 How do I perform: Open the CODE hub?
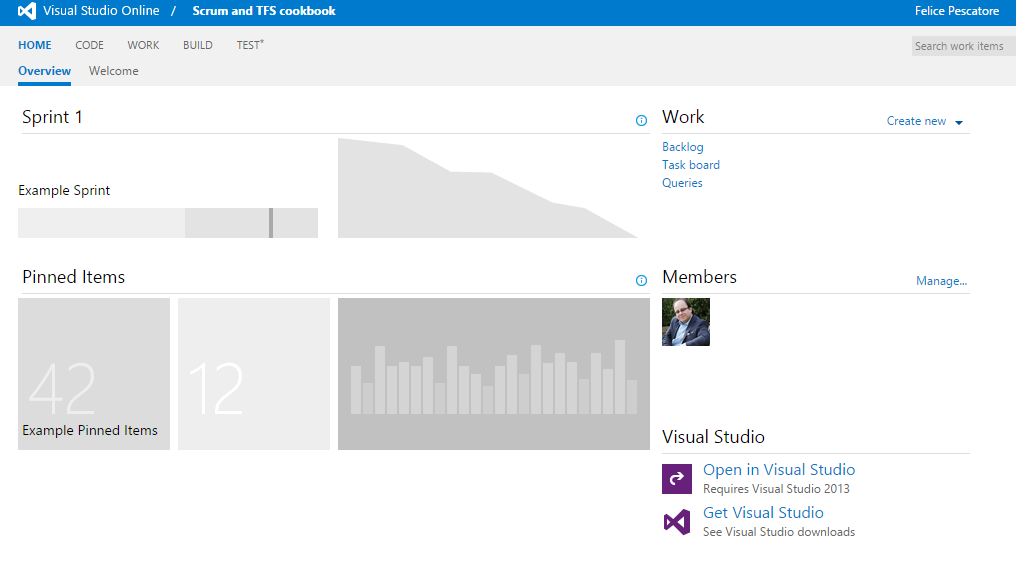coord(89,45)
